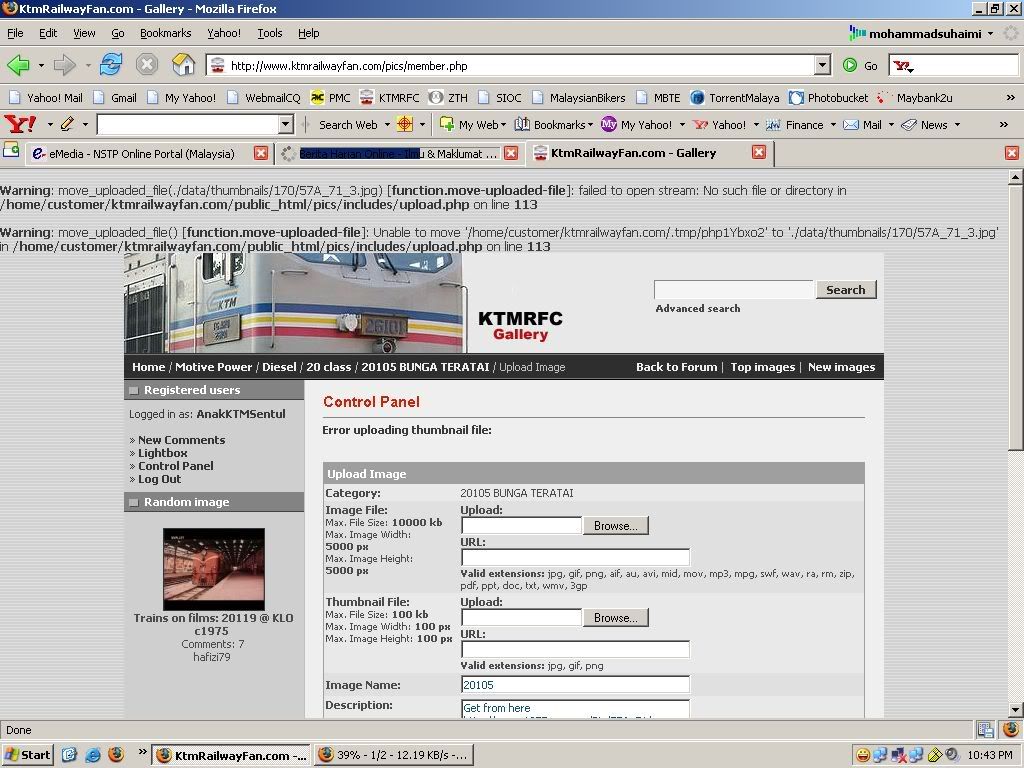Open the Lightbox link in sidebar
Screen dimensions: 1024x768
(163, 453)
